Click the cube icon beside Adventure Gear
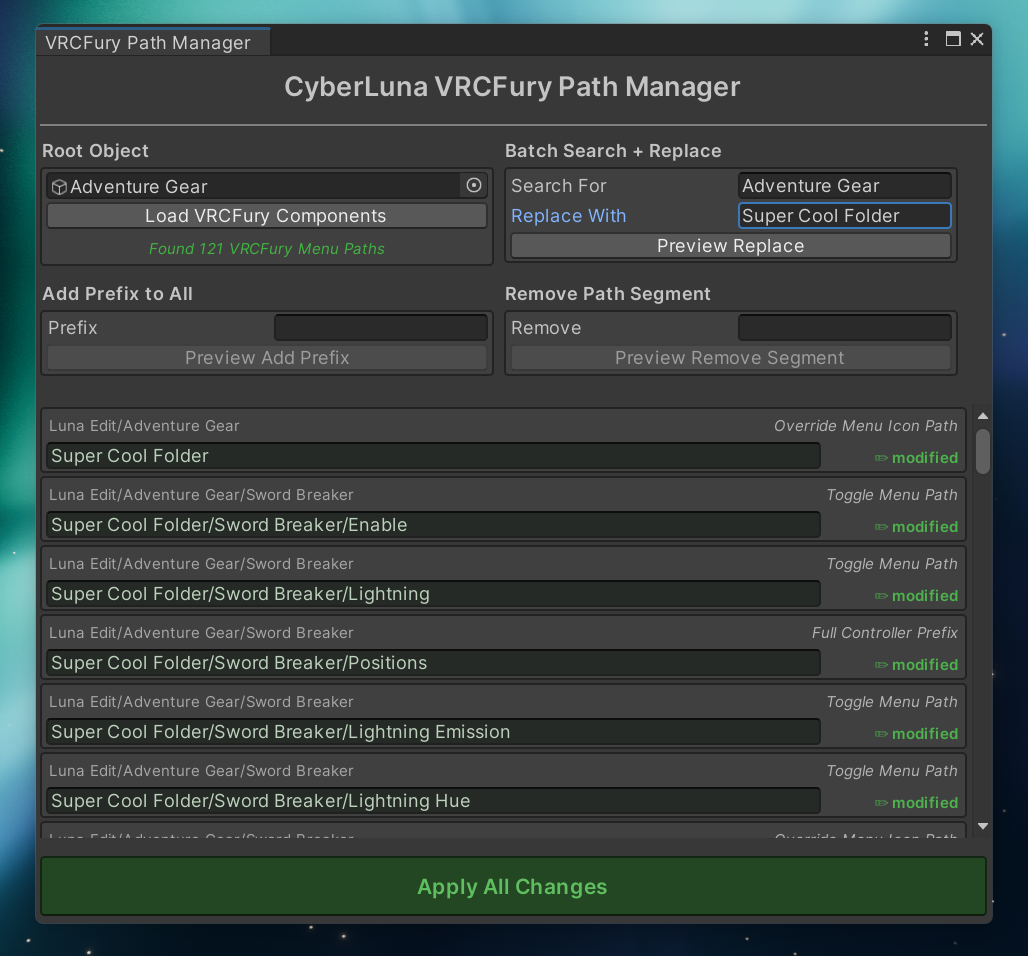This screenshot has width=1028, height=956. point(59,187)
